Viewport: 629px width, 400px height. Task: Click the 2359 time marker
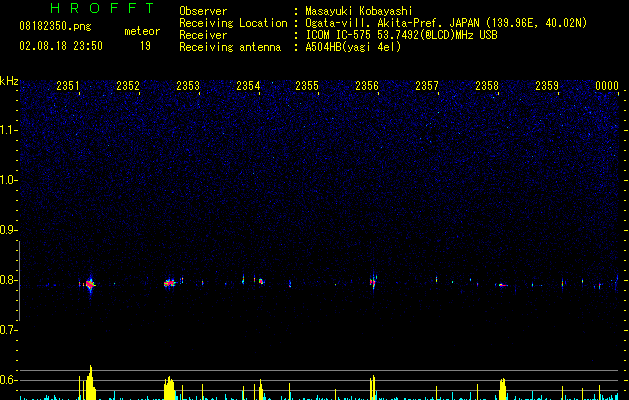pyautogui.click(x=547, y=86)
